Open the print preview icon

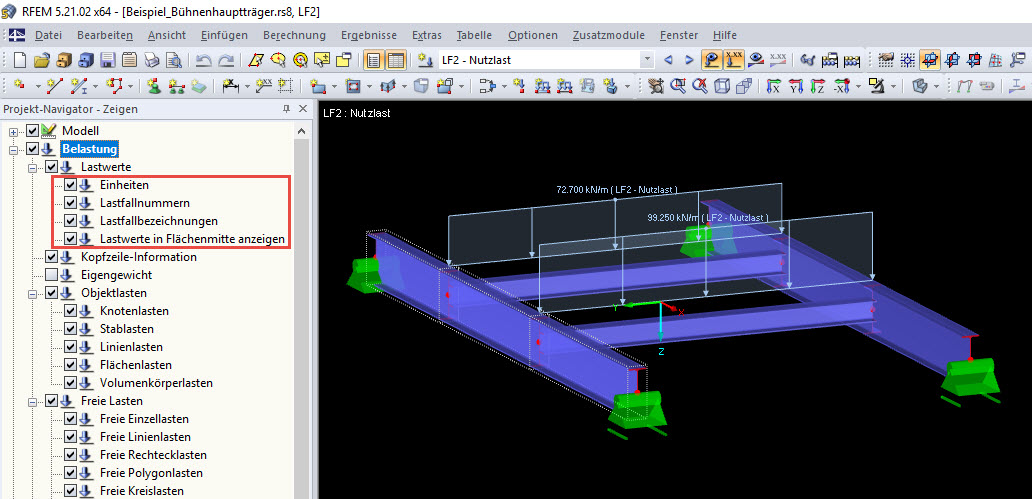point(174,61)
